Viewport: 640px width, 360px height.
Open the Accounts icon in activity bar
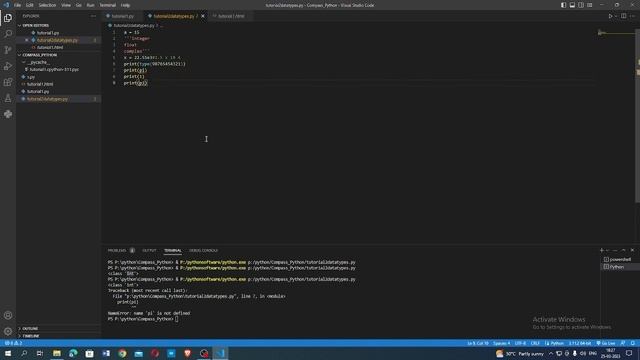point(8,315)
